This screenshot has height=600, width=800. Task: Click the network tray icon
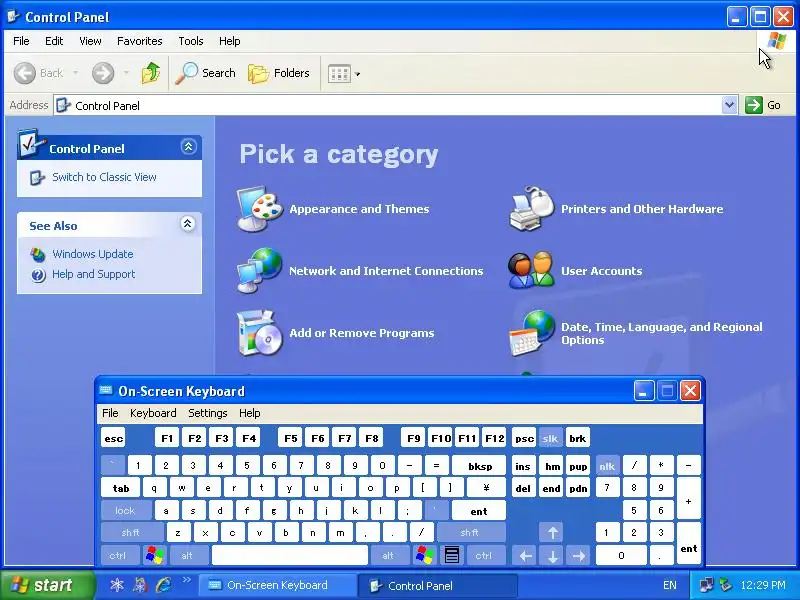coord(706,585)
